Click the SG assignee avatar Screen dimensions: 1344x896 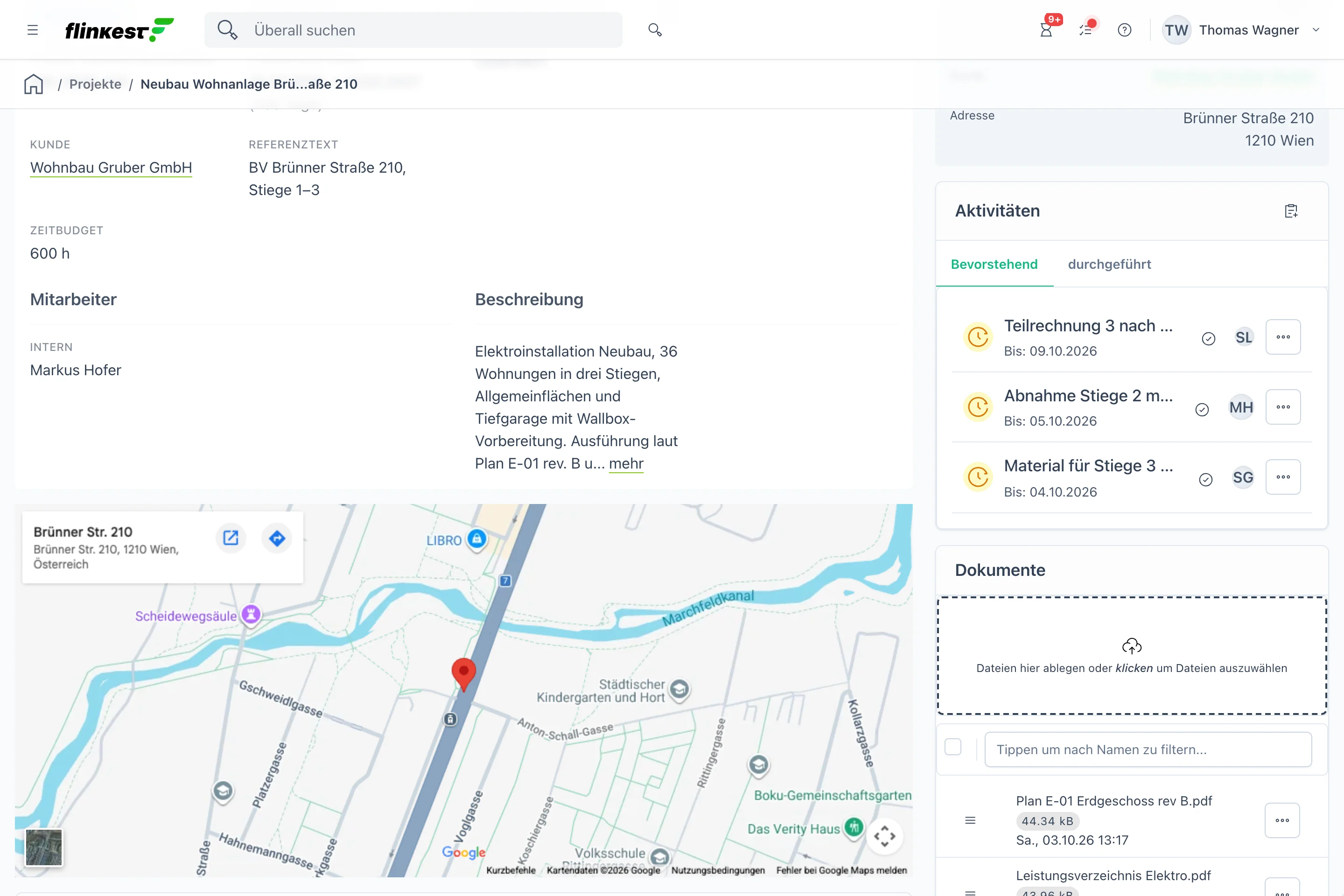[1243, 477]
